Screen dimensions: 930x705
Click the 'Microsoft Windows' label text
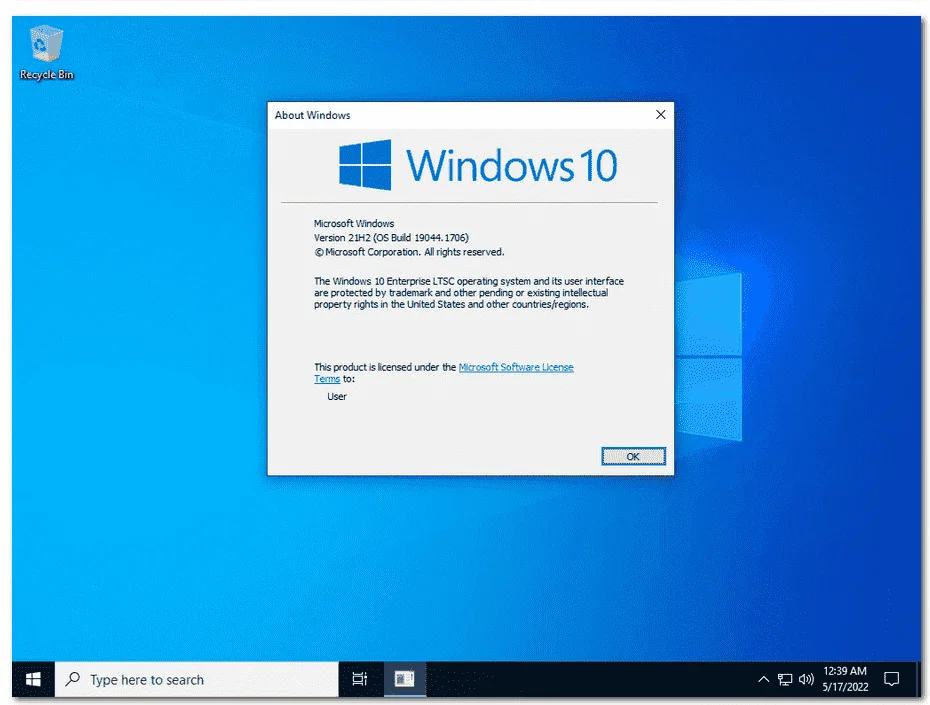pyautogui.click(x=354, y=224)
